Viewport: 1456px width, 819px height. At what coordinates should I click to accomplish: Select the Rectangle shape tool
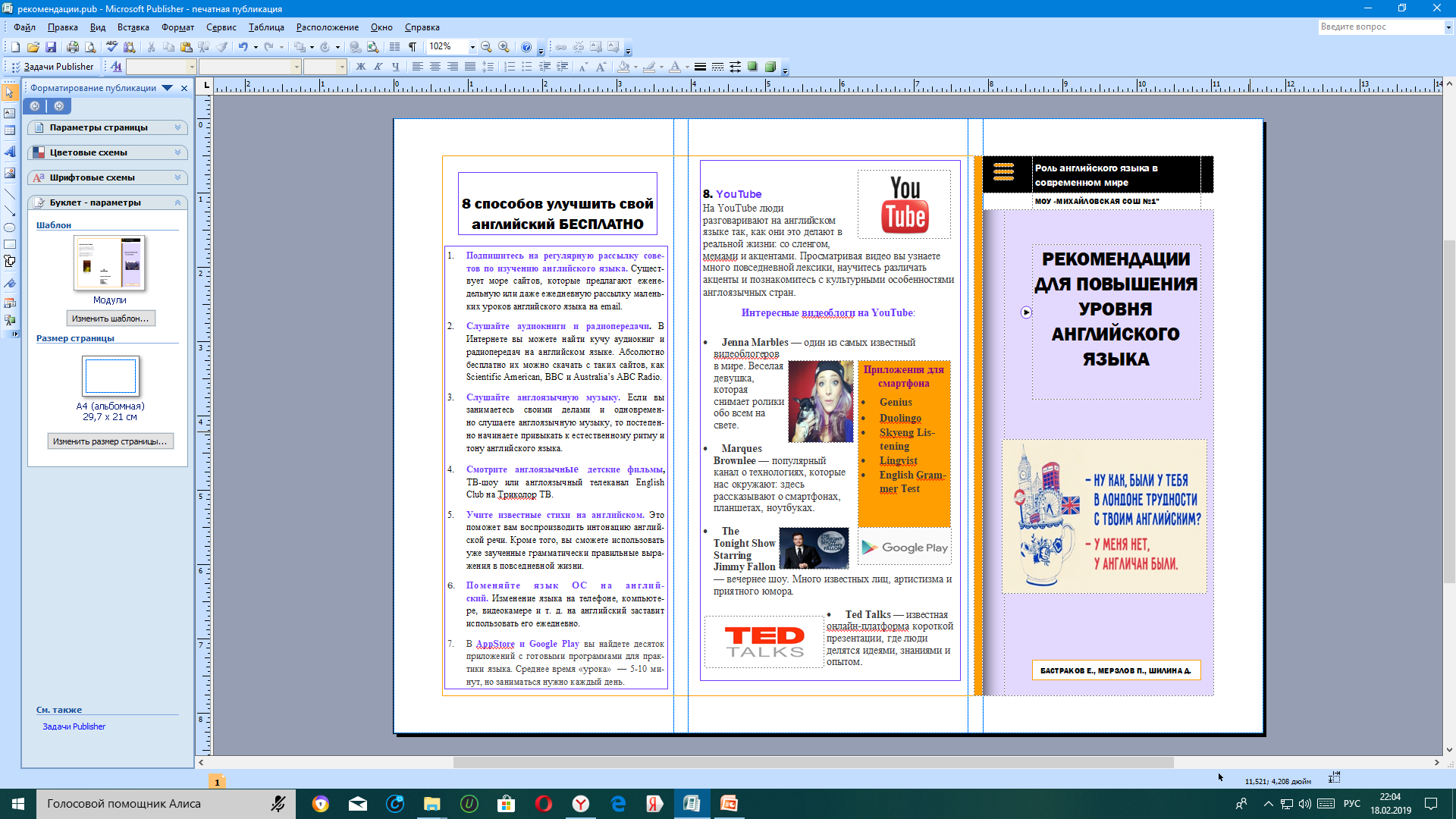[x=10, y=244]
